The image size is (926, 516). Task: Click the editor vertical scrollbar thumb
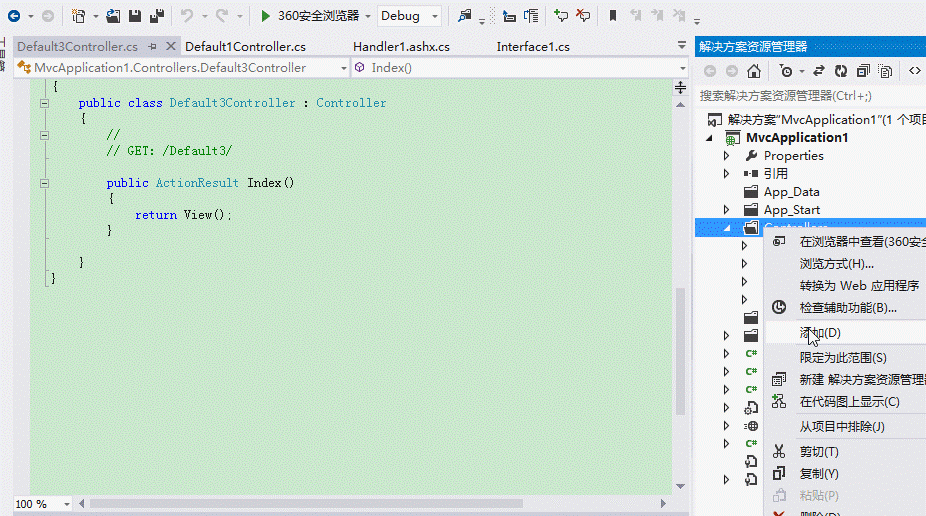[x=680, y=351]
